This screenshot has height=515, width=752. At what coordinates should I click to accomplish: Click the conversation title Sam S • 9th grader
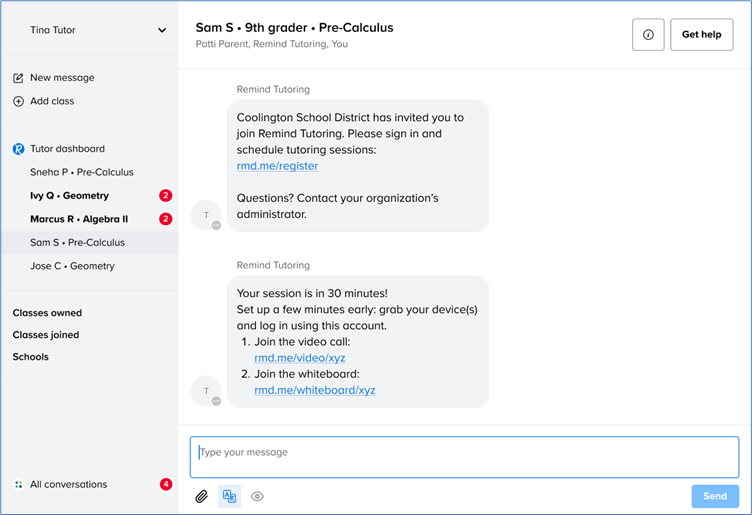point(294,28)
